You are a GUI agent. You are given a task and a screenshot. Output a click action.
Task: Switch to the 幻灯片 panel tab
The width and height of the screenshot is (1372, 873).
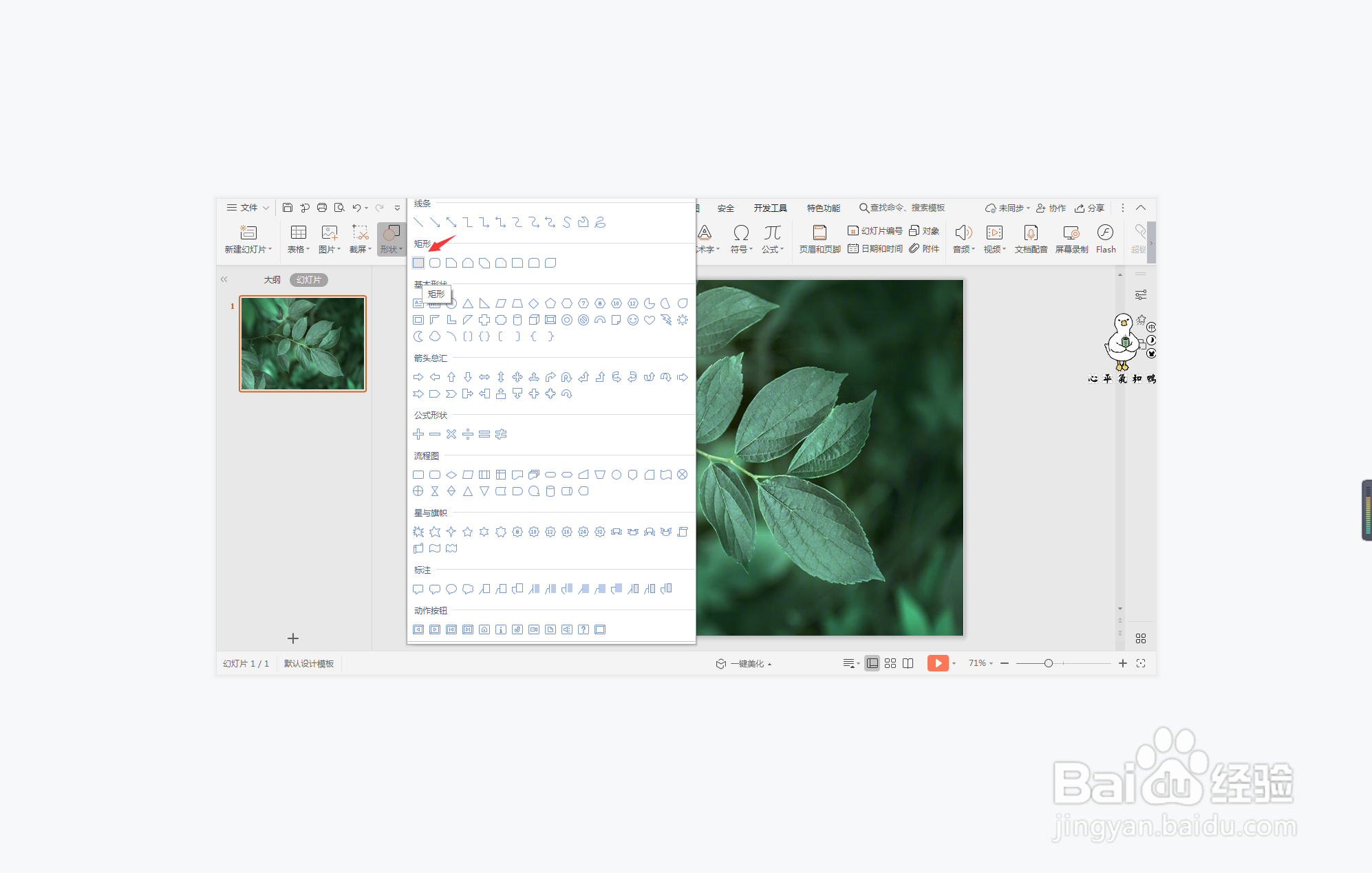point(309,280)
